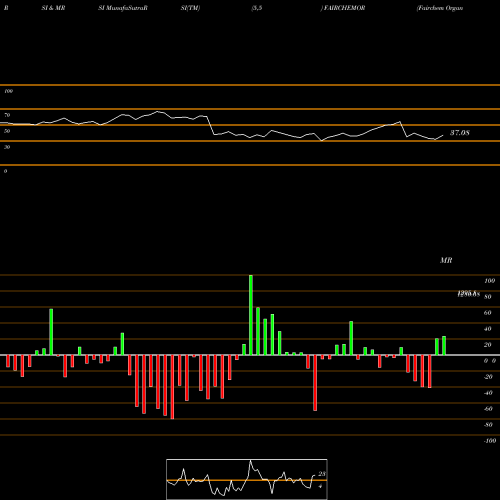The height and width of the screenshot is (500, 500).
Task: Click the longest red MR bar
Action: 172,387
